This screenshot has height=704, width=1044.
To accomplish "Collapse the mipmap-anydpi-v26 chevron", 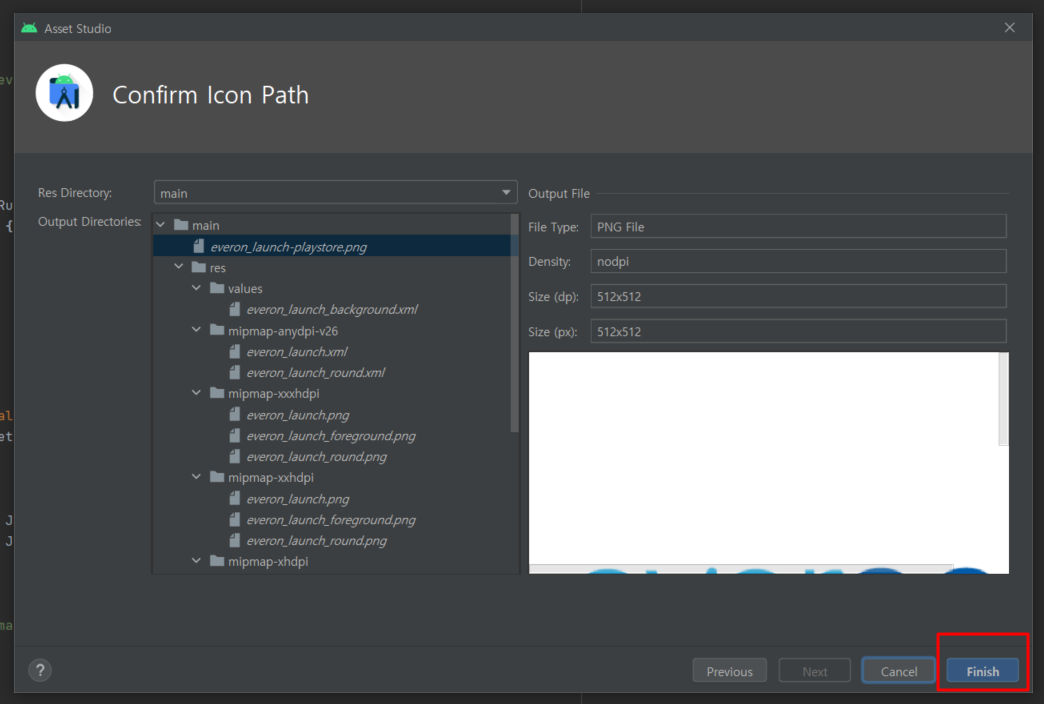I will pyautogui.click(x=196, y=330).
